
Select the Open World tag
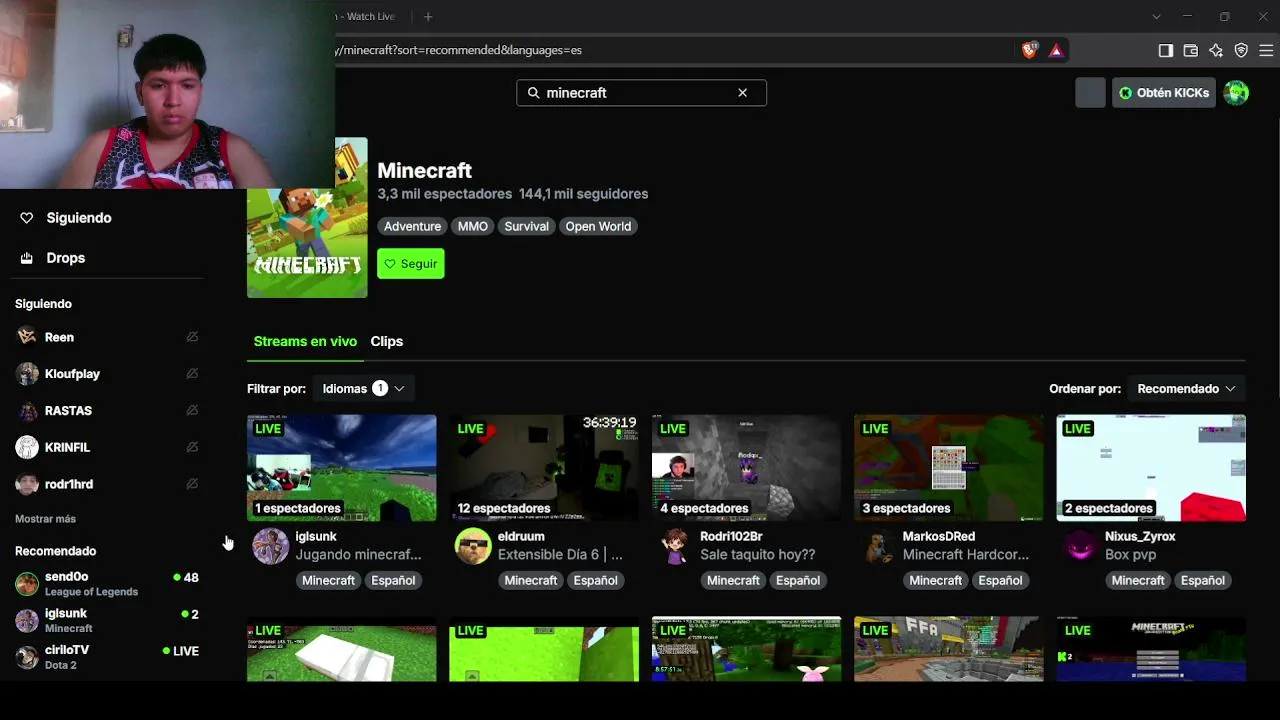tap(598, 226)
